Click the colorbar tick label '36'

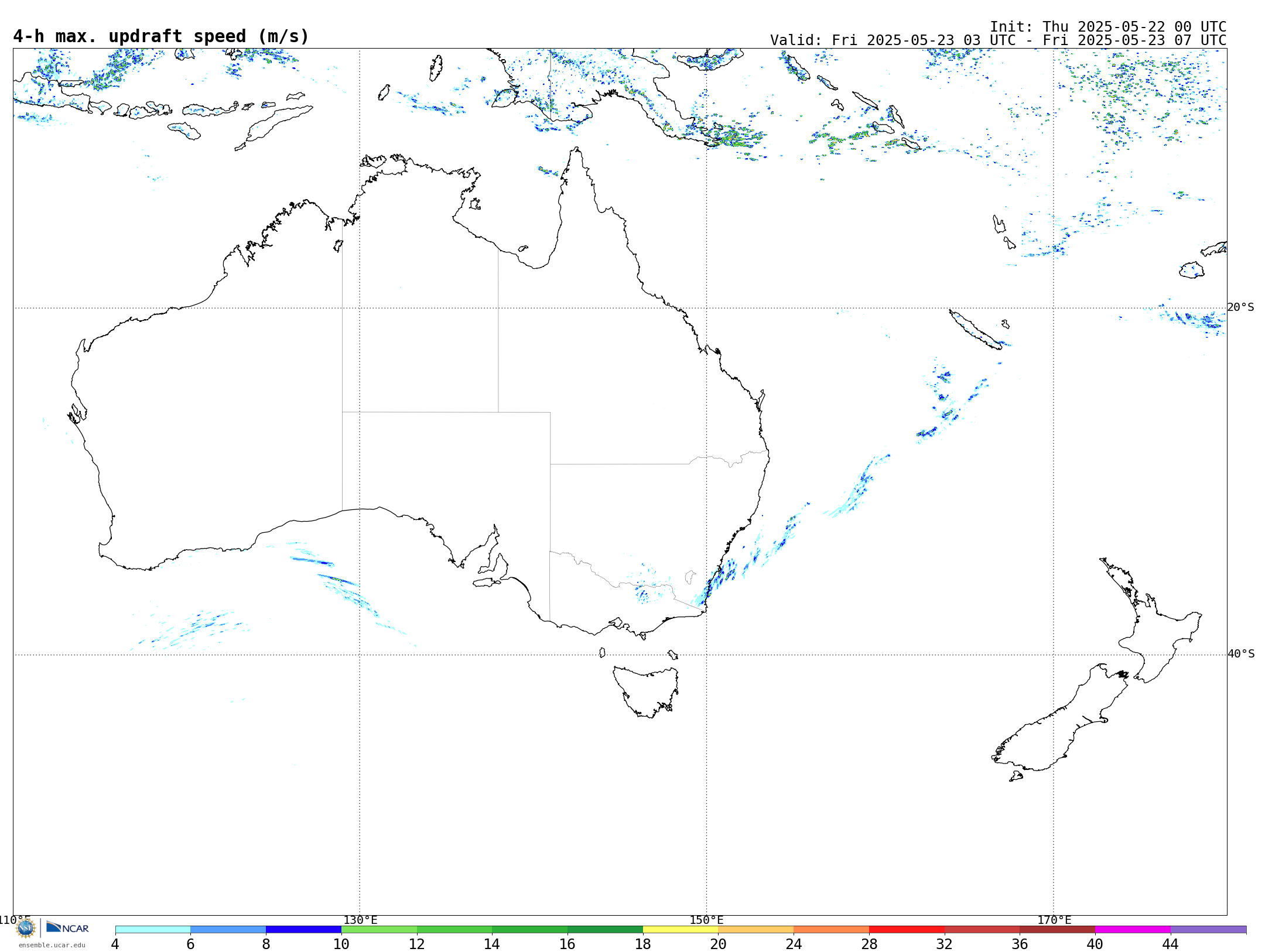pyautogui.click(x=1020, y=944)
